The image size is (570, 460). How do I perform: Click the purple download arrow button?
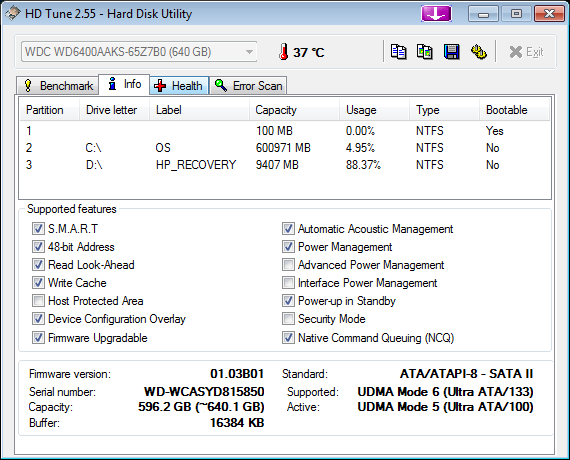(436, 14)
